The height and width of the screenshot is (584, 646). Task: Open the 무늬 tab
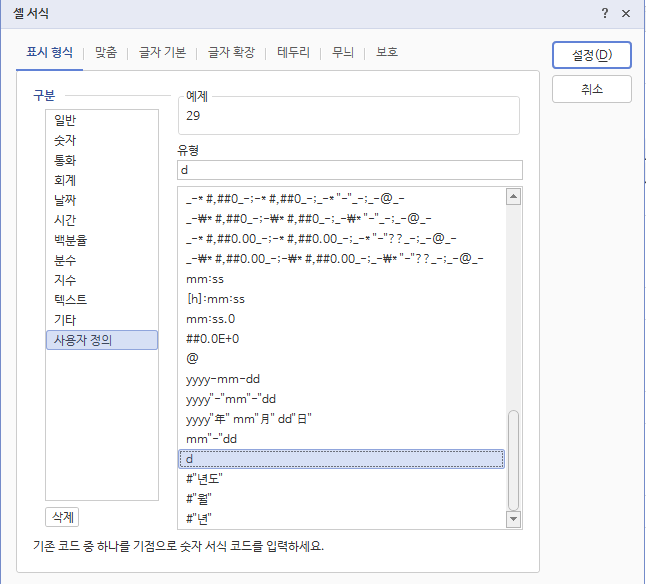(343, 52)
